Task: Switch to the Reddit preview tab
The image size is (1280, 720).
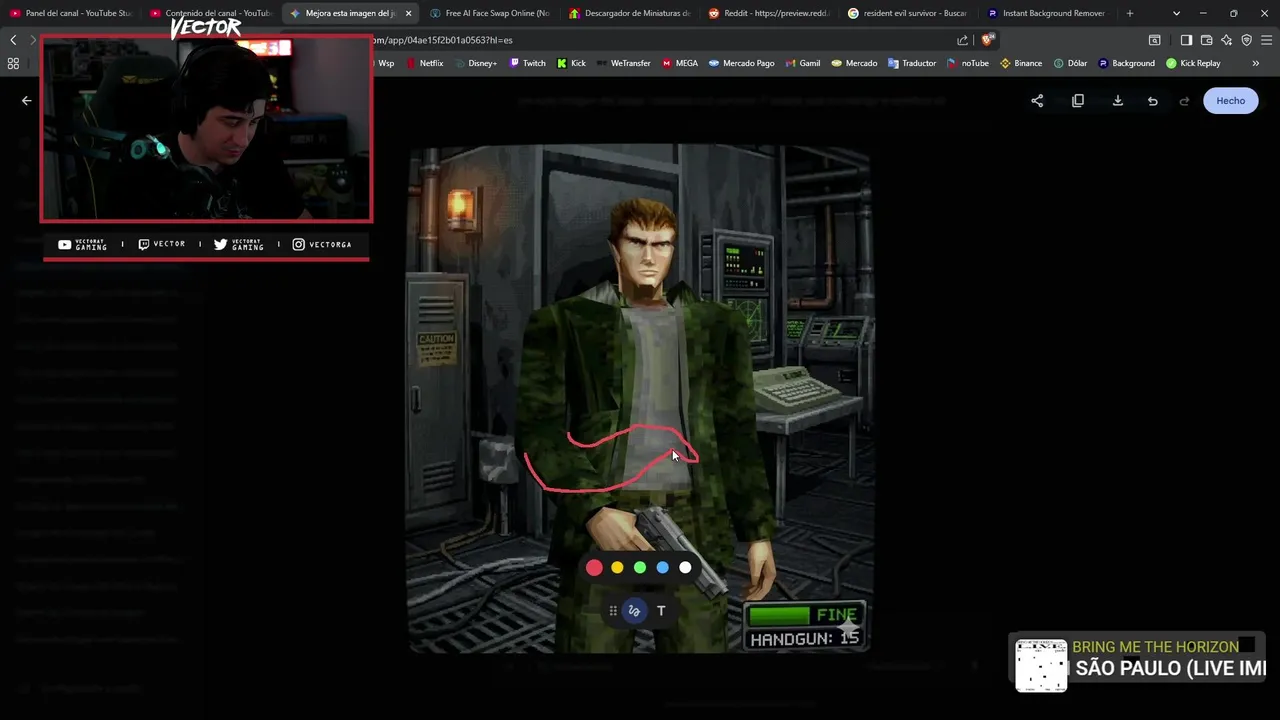Action: pos(768,13)
